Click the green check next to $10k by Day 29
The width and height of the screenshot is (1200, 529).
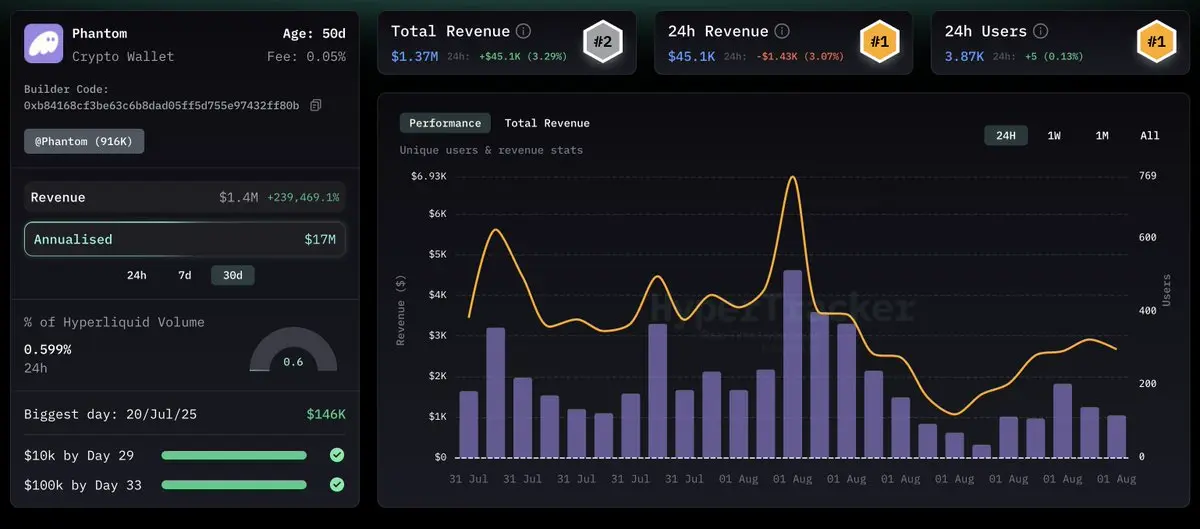click(x=337, y=455)
